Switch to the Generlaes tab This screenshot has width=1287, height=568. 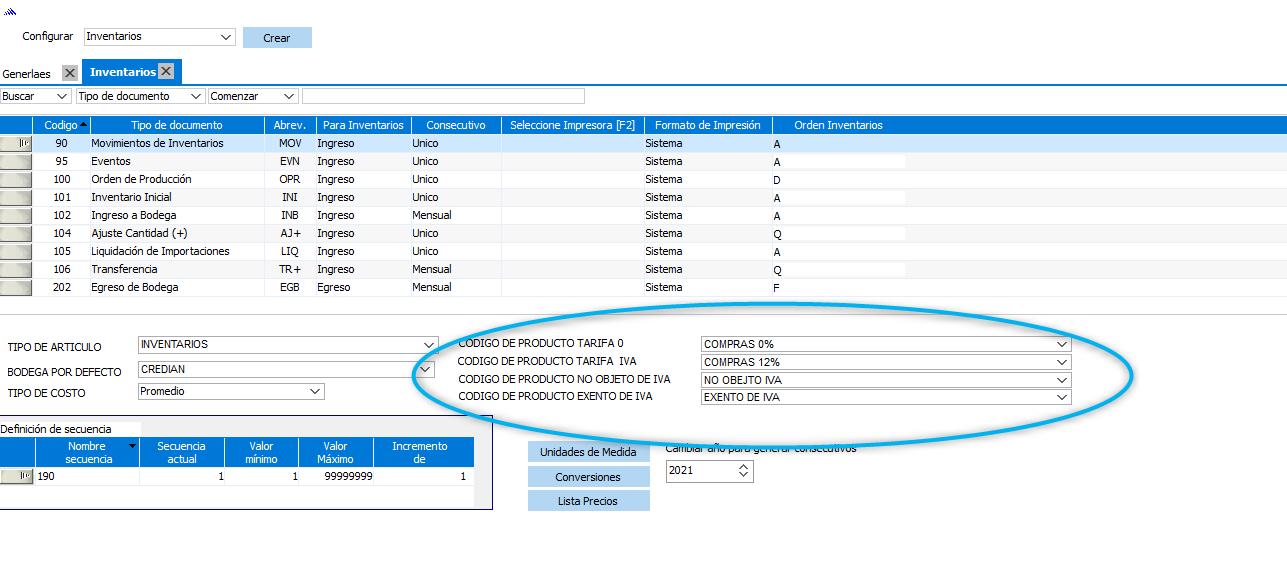[27, 74]
